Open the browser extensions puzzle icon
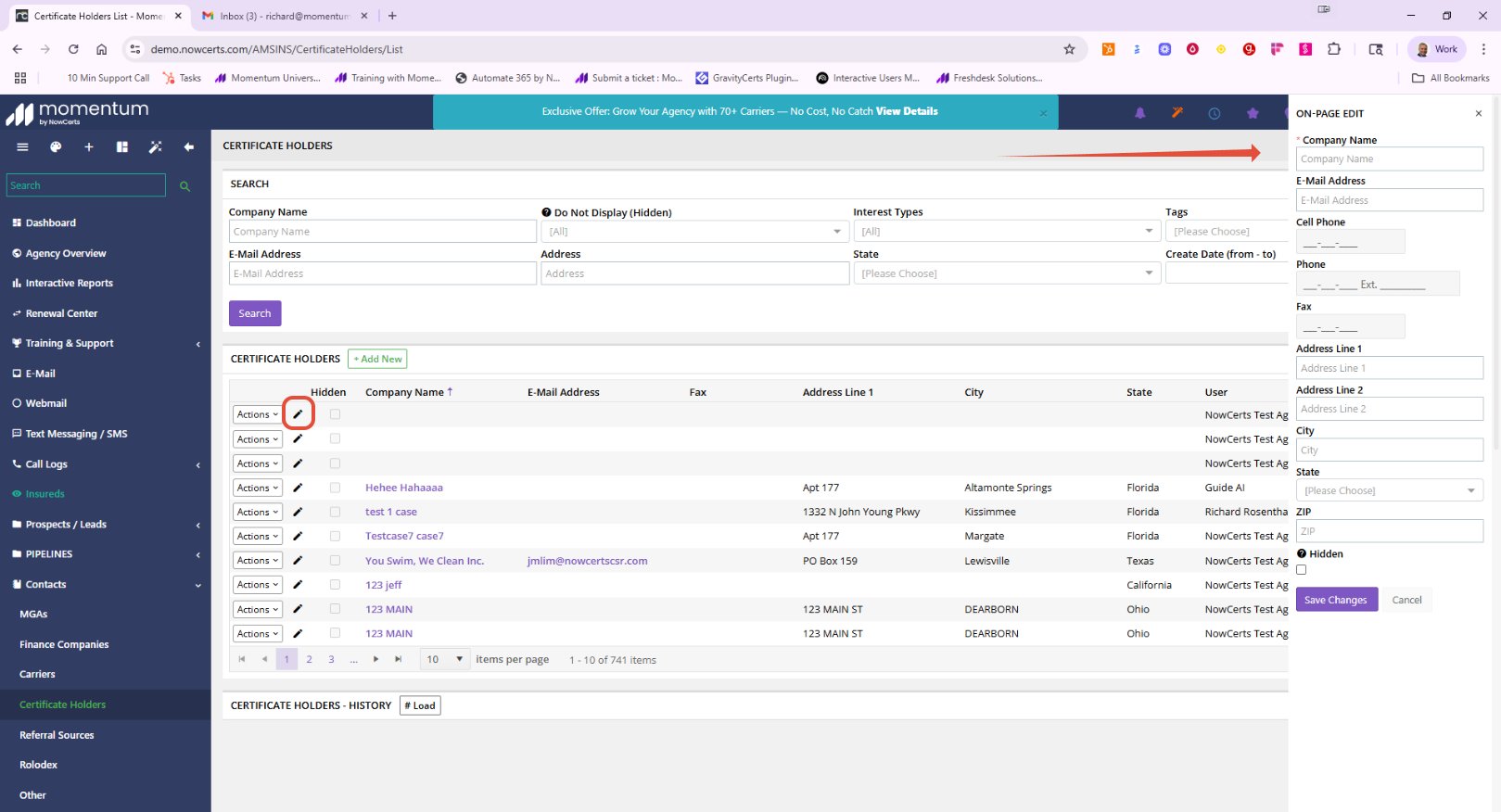The width and height of the screenshot is (1501, 812). 1334,49
